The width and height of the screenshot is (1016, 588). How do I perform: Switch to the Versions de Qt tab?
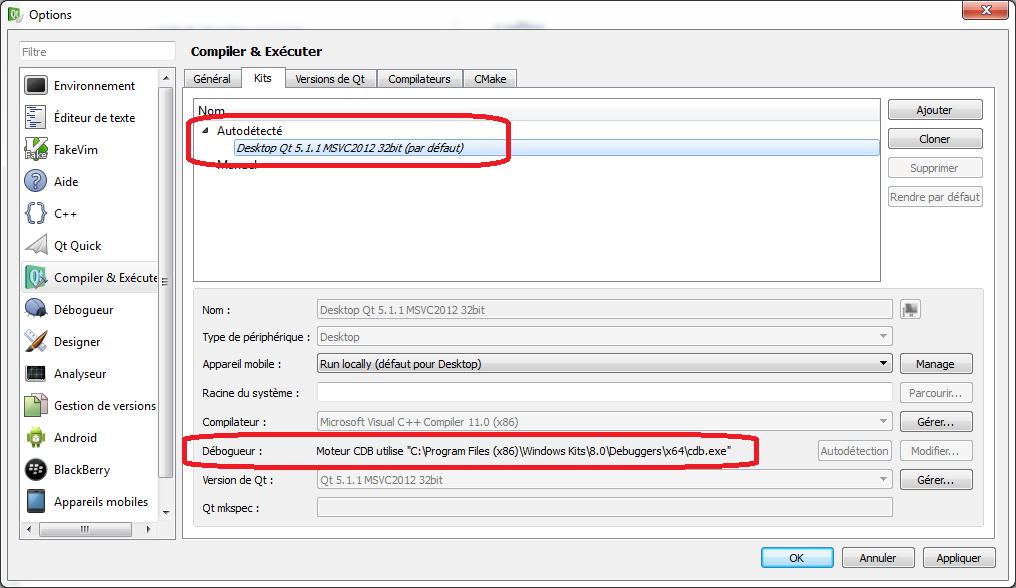click(330, 79)
